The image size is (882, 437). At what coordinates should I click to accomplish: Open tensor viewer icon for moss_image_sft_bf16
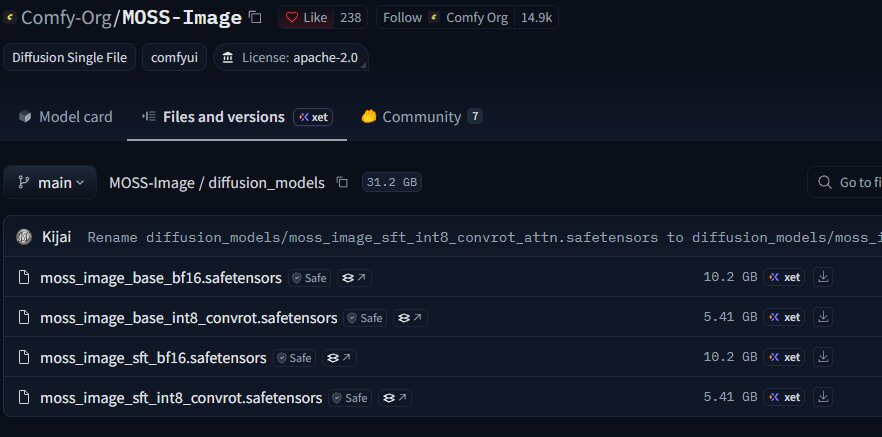339,358
